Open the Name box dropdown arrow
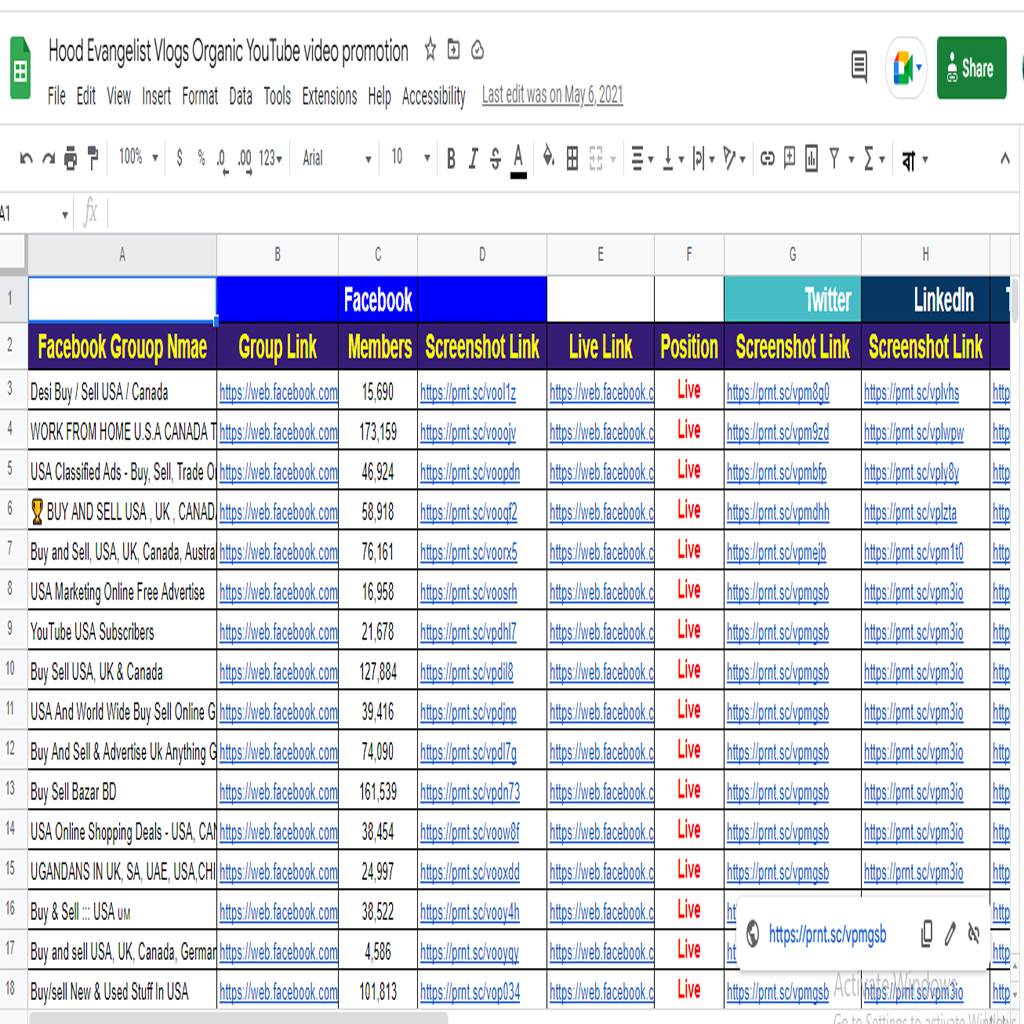Screen dimensions: 1024x1024 tap(65, 215)
